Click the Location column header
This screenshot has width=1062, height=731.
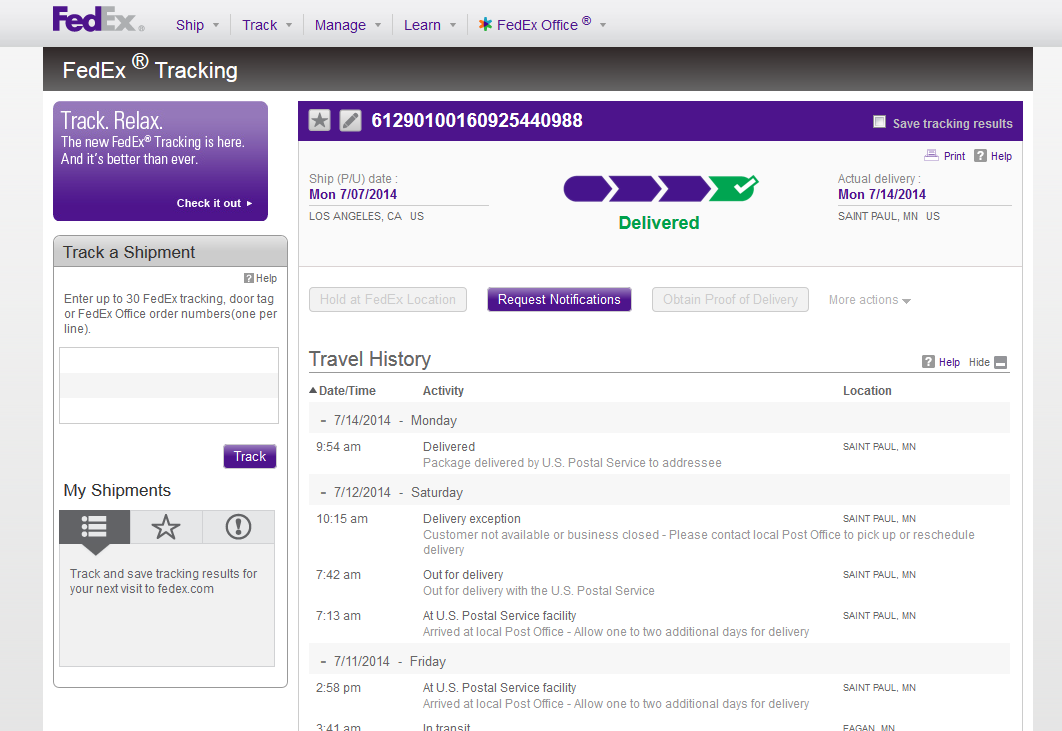pos(867,391)
